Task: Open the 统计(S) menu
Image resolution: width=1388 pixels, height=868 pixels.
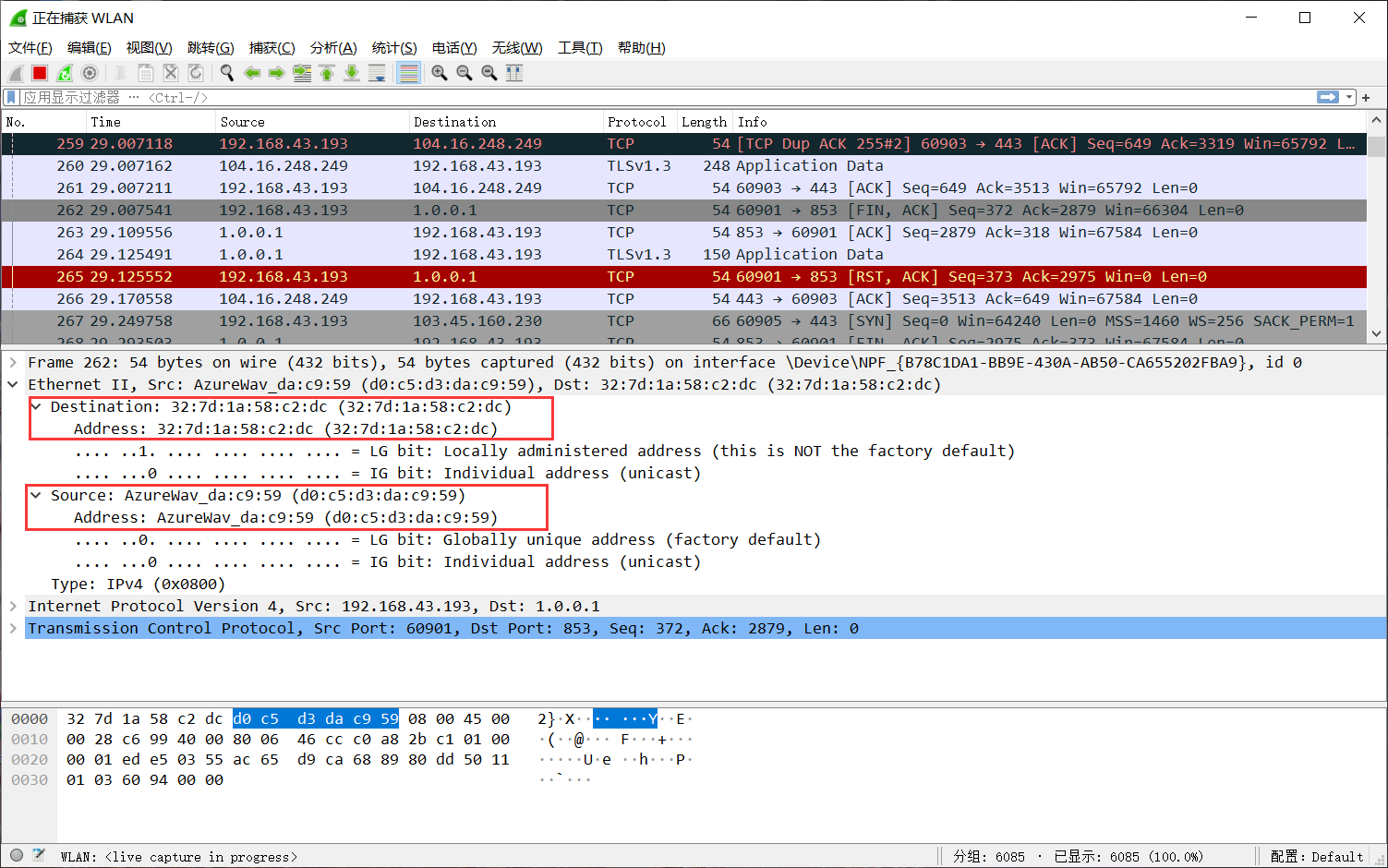Action: (x=394, y=48)
